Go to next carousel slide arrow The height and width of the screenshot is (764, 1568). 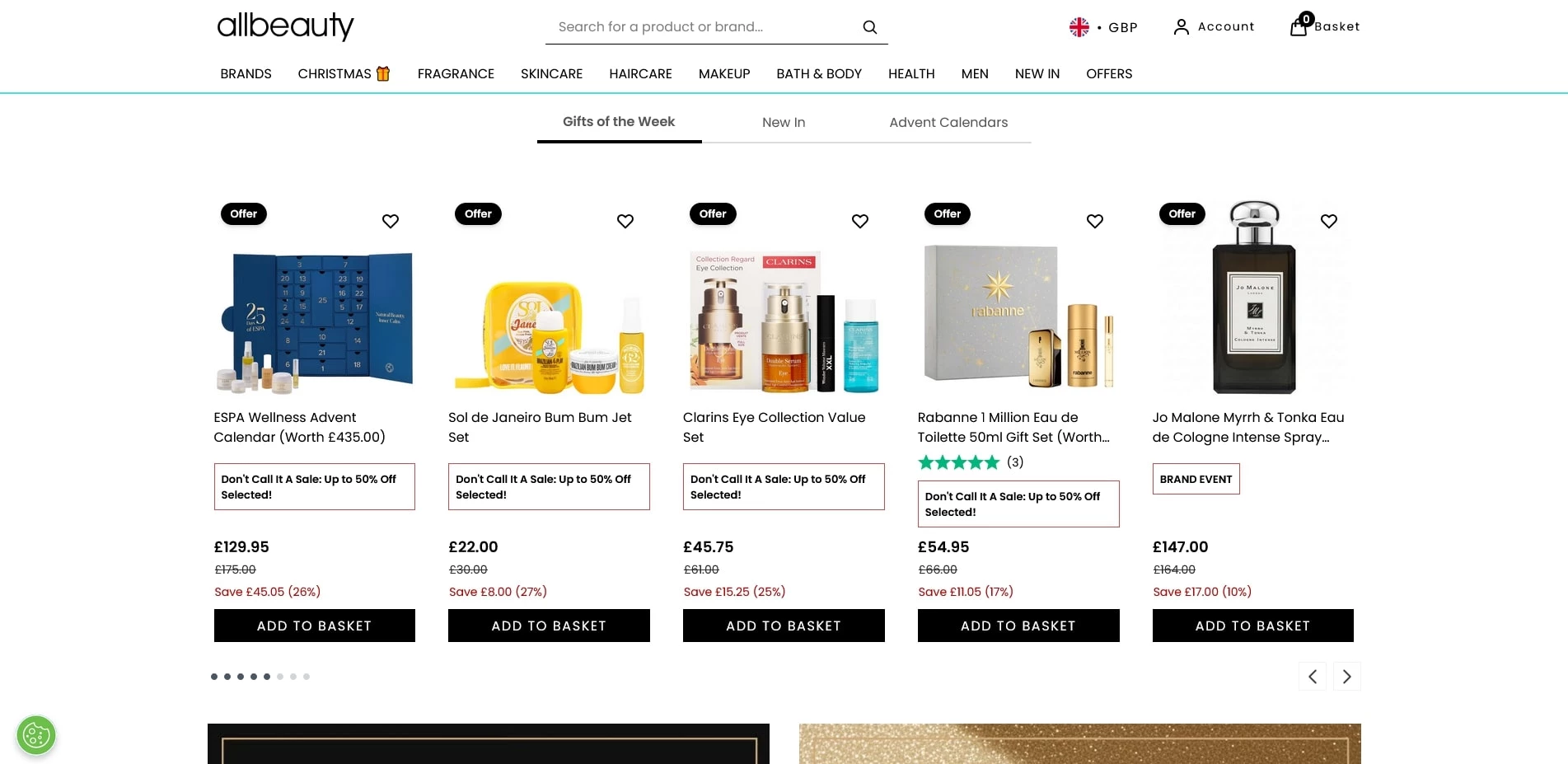1346,677
